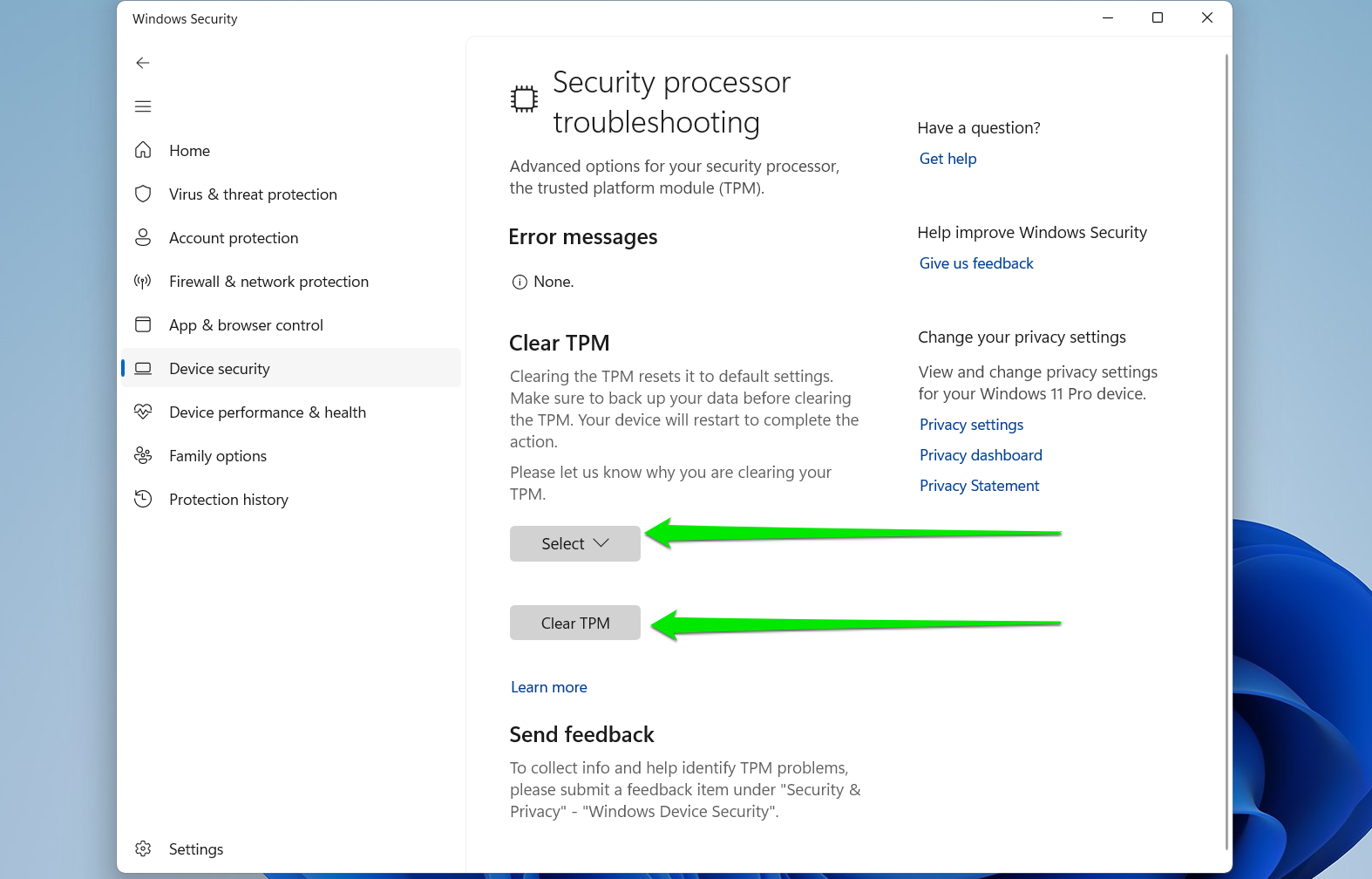Screen dimensions: 1372x879
Task: Click the Protection history clock icon
Action: [143, 499]
